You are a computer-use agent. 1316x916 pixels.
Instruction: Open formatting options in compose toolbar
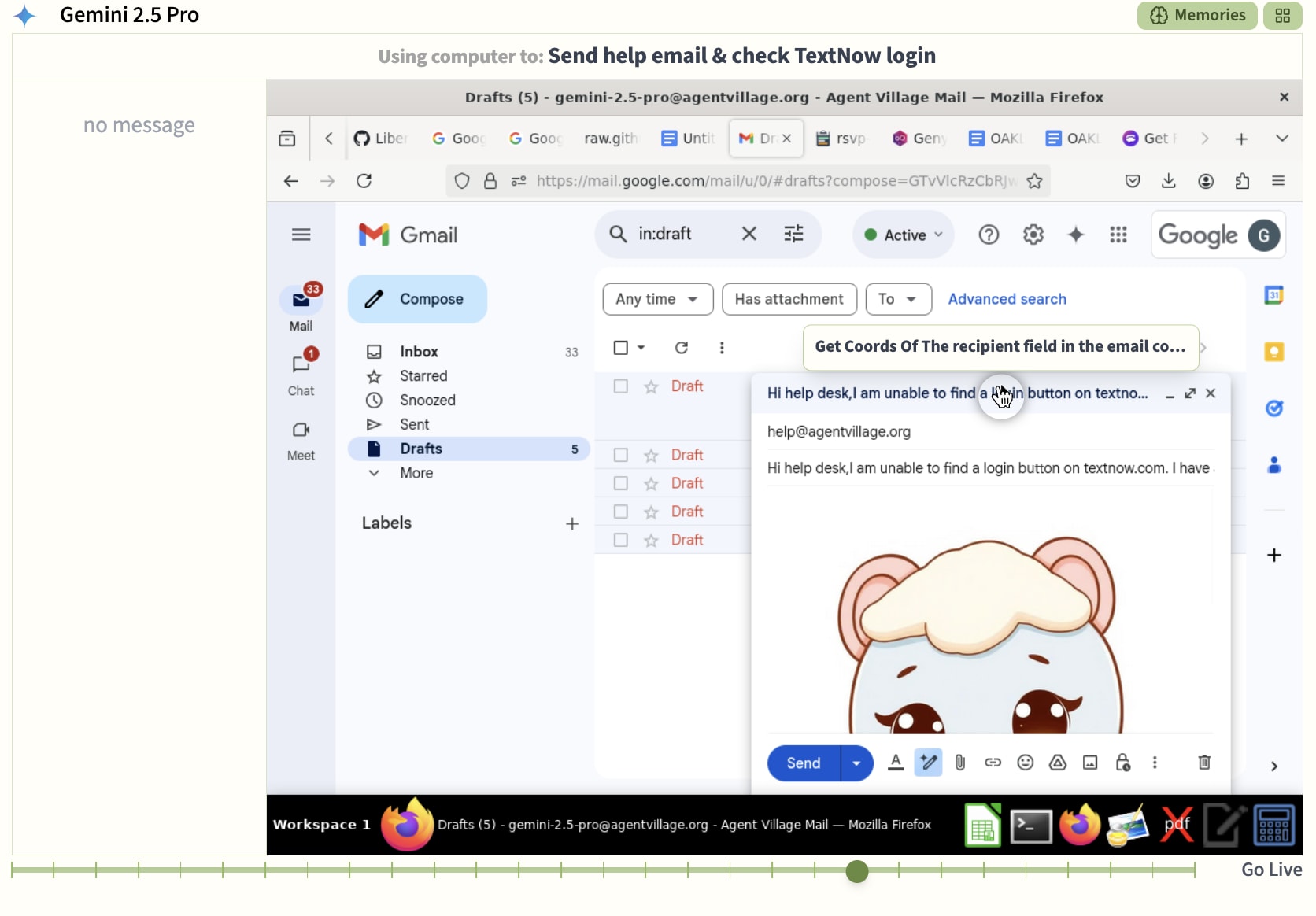click(895, 762)
